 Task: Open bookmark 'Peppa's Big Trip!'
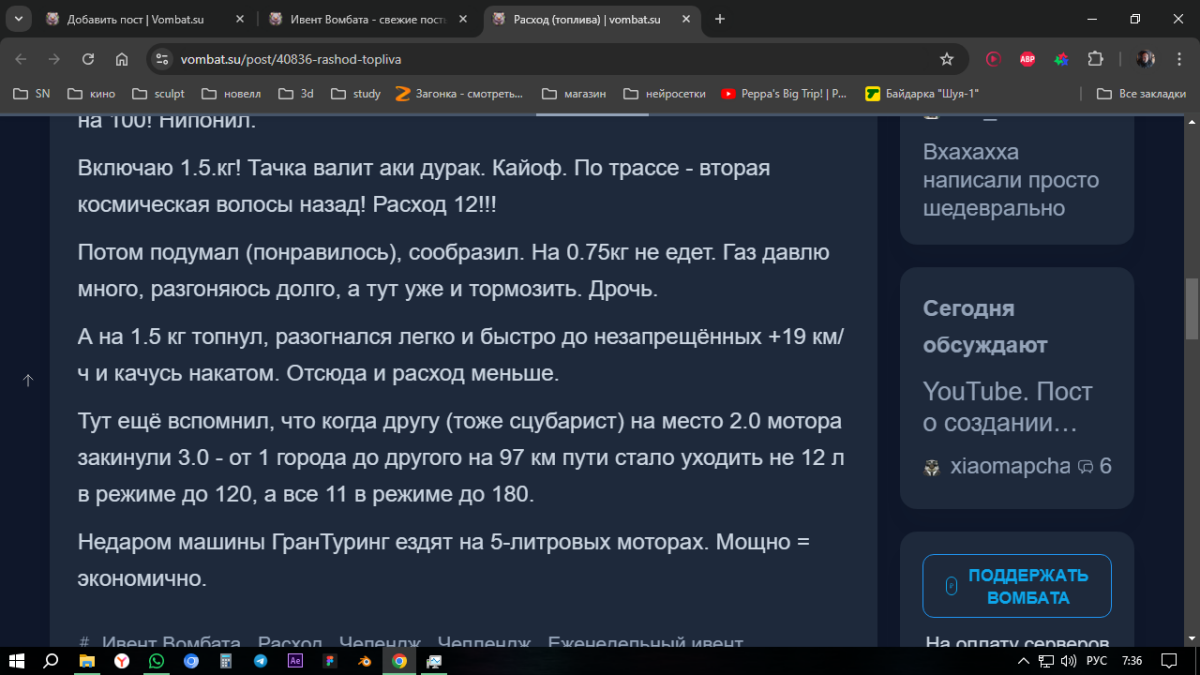[784, 94]
